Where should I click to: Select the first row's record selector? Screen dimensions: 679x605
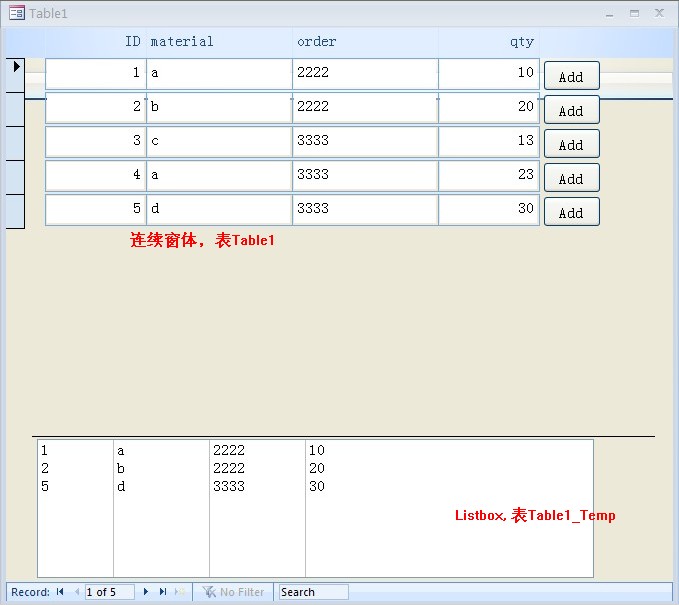tap(15, 74)
